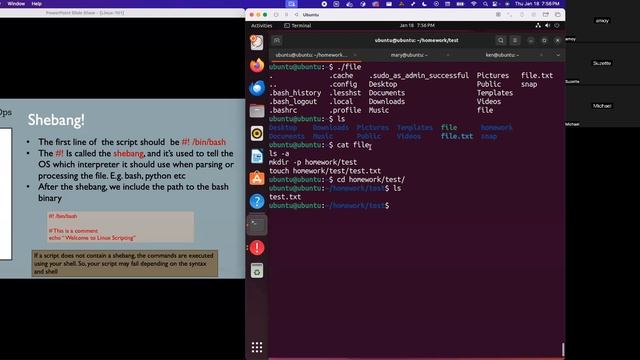Launch LibreOffice Writer from the dock

point(257,156)
